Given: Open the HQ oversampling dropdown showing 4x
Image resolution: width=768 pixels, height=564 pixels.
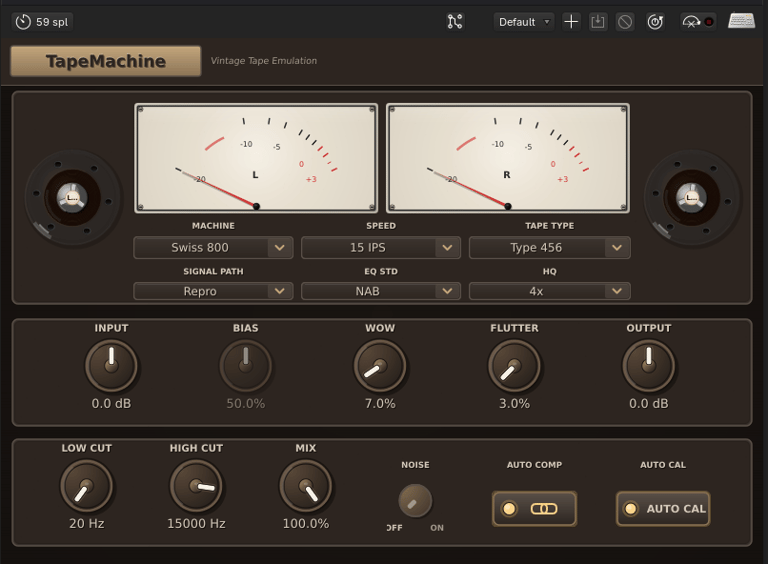Looking at the screenshot, I should [x=550, y=291].
